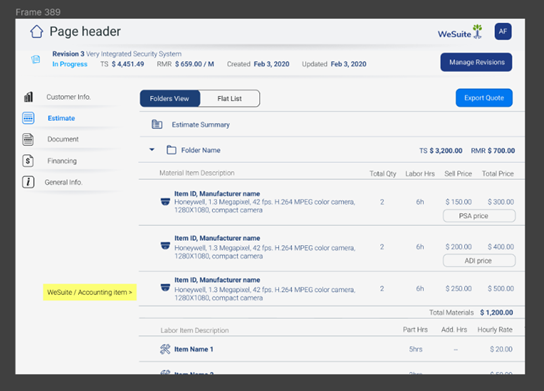Open Customer Info section
This screenshot has height=391, width=544.
(x=69, y=97)
